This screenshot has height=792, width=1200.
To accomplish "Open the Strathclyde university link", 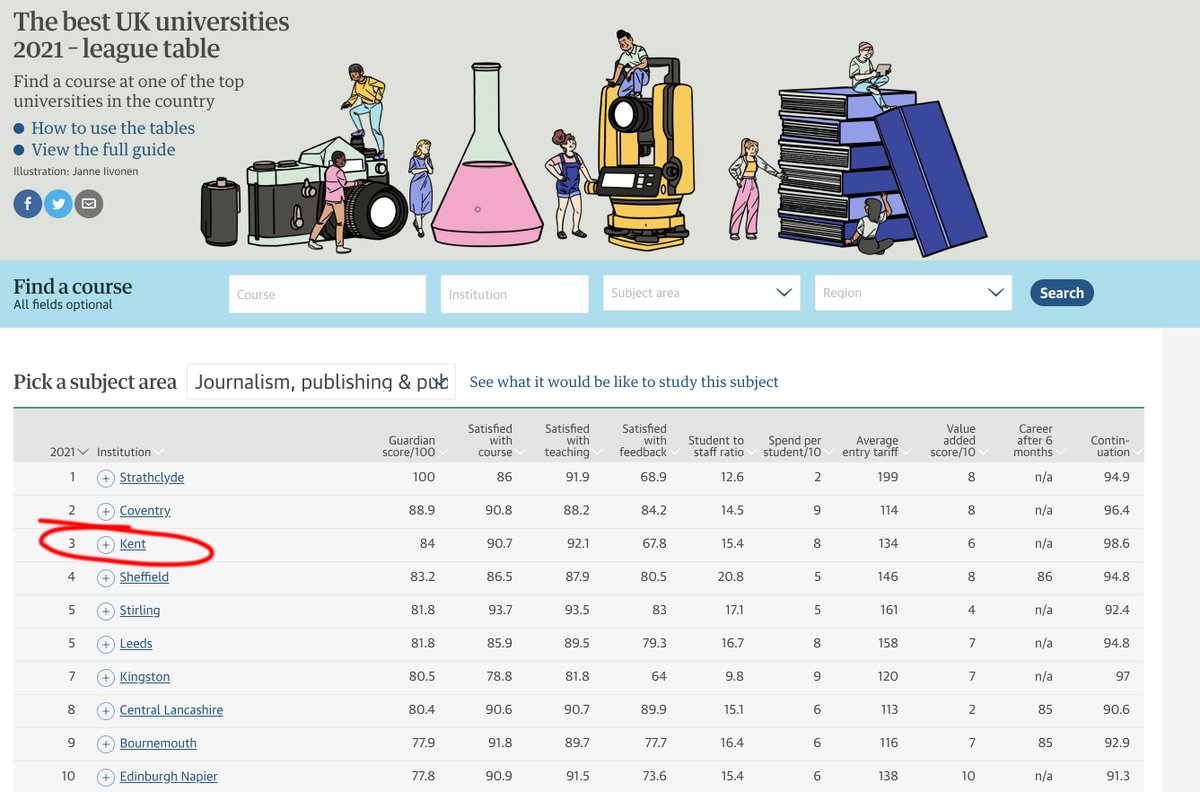I will click(152, 478).
